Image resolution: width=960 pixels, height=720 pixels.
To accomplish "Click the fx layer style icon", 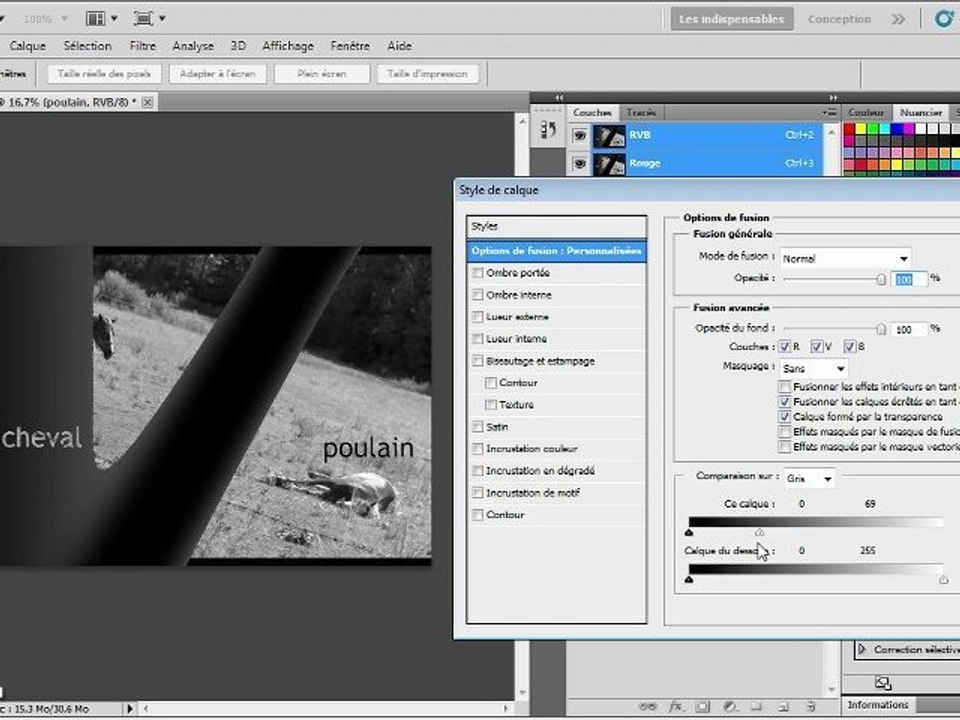I will tap(675, 706).
